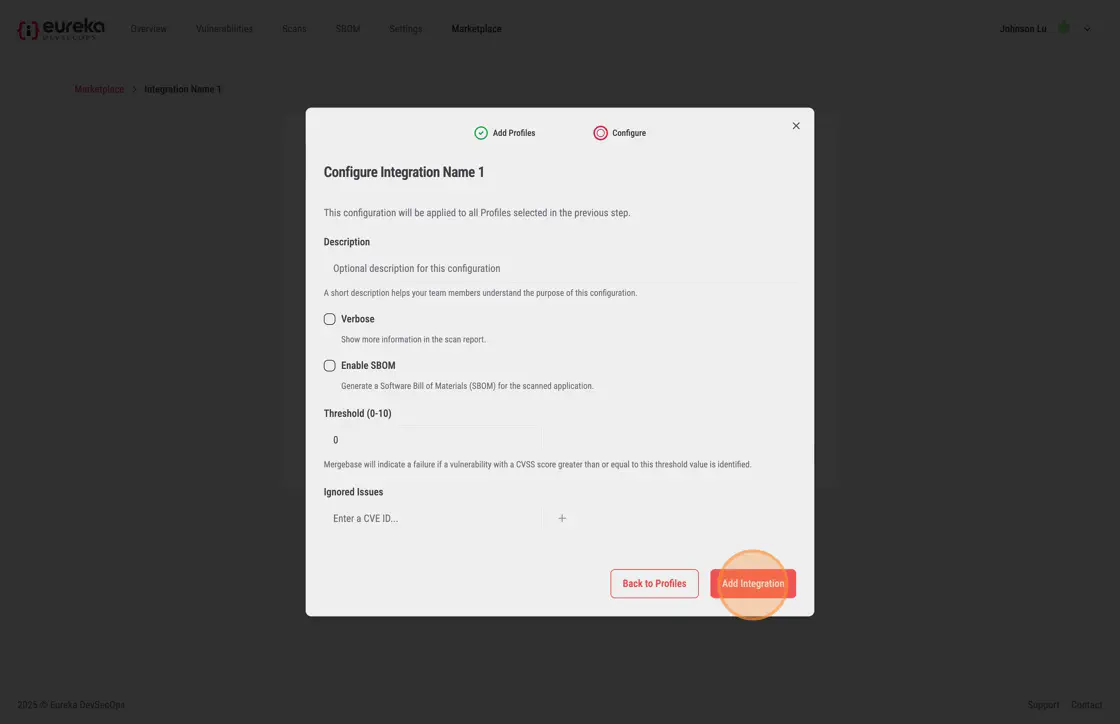
Task: Open the Marketplace nav item
Action: pyautogui.click(x=476, y=29)
